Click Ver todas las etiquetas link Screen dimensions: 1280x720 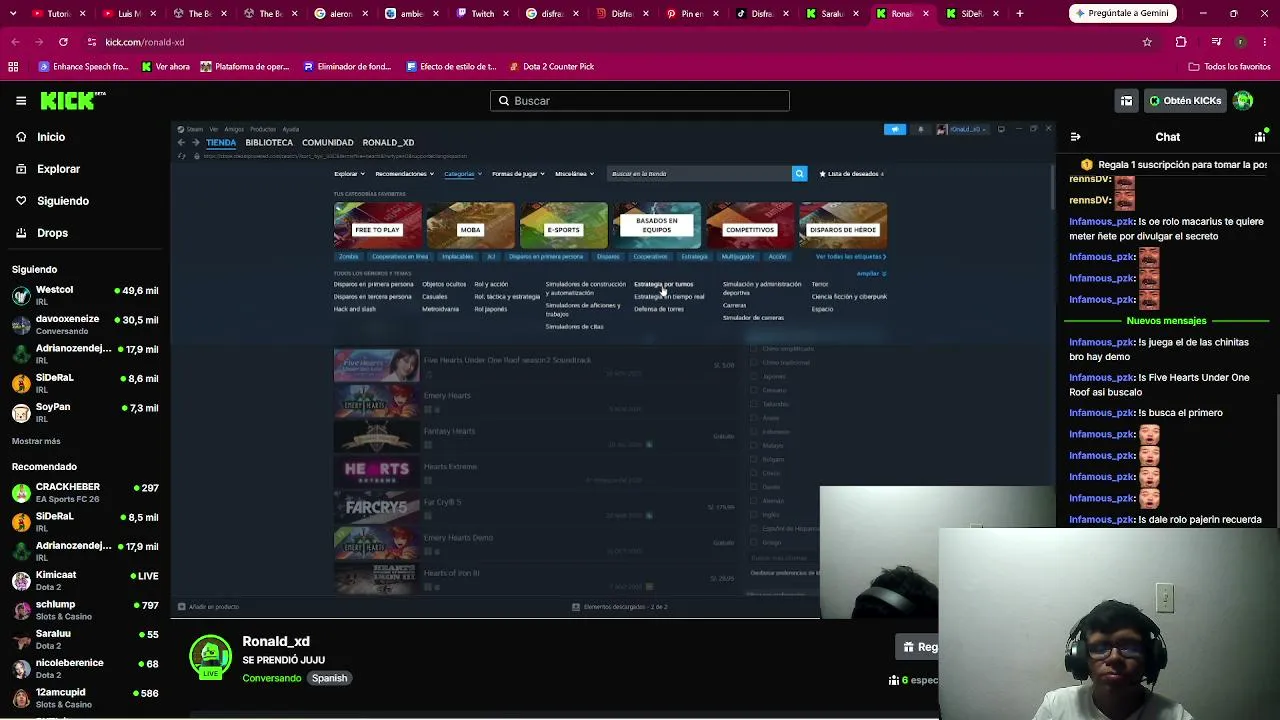pyautogui.click(x=851, y=257)
